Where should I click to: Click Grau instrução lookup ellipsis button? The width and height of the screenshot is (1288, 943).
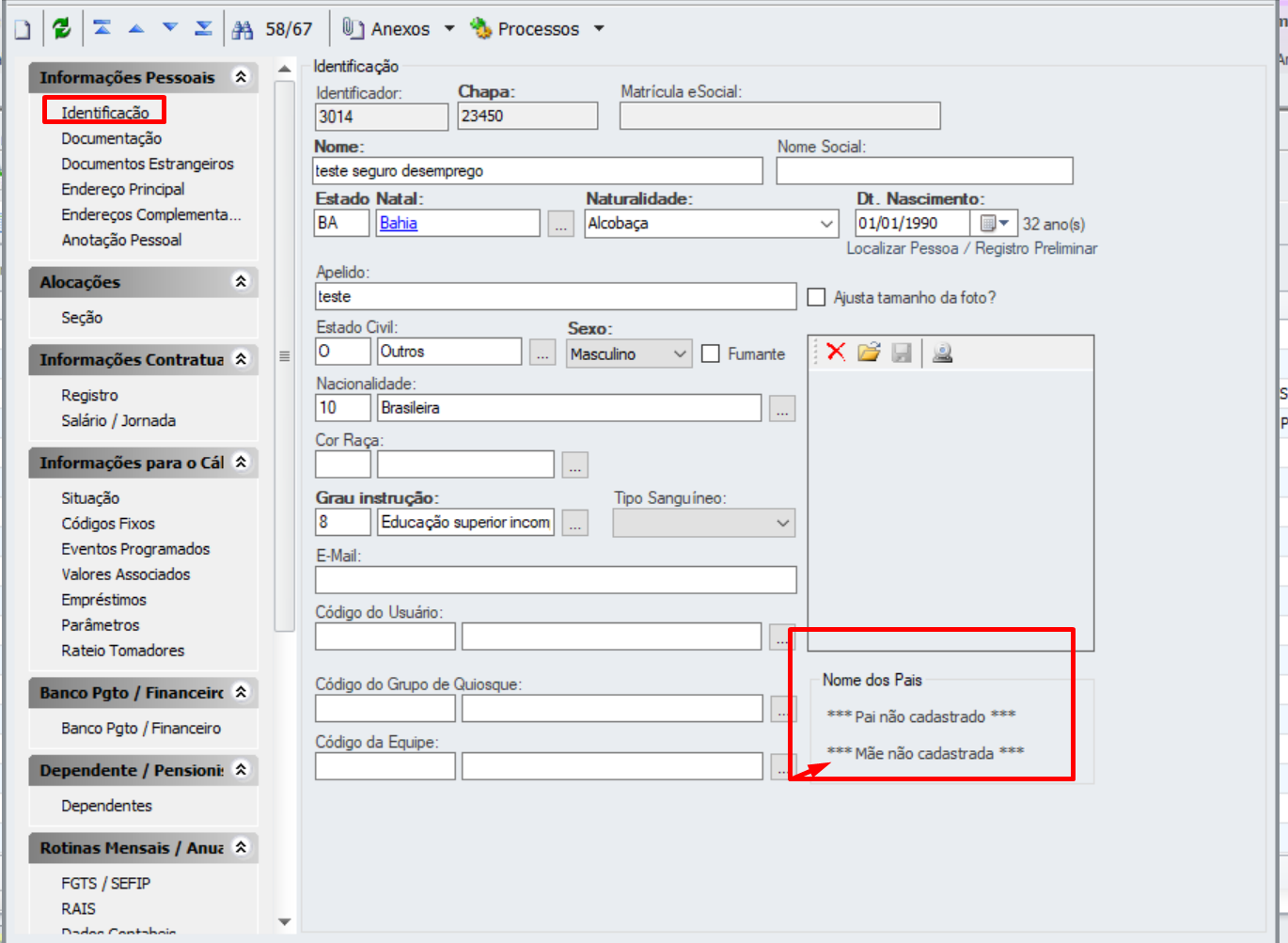[575, 523]
